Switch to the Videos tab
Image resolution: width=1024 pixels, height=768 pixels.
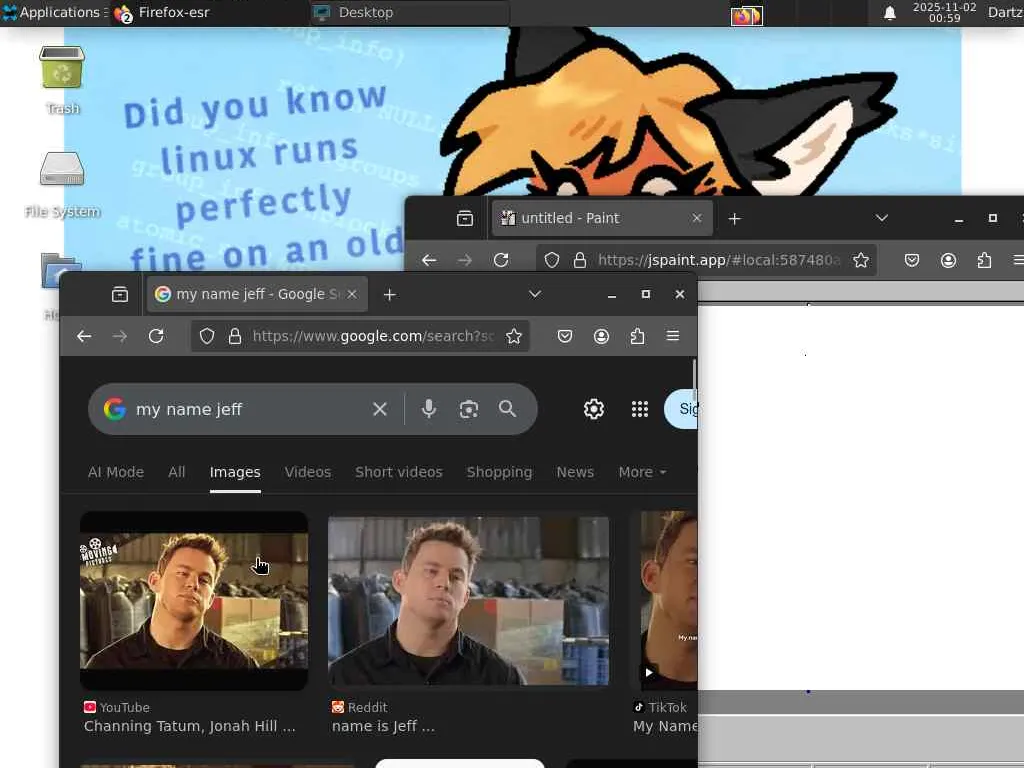pyautogui.click(x=308, y=472)
